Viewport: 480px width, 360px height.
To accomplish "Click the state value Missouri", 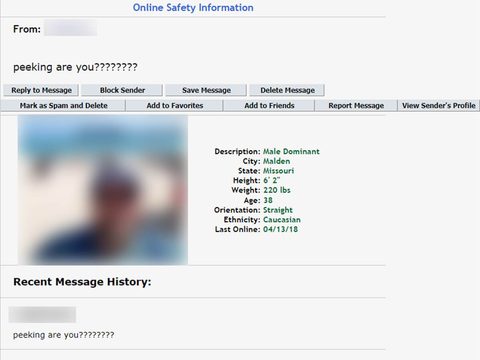I will (279, 171).
